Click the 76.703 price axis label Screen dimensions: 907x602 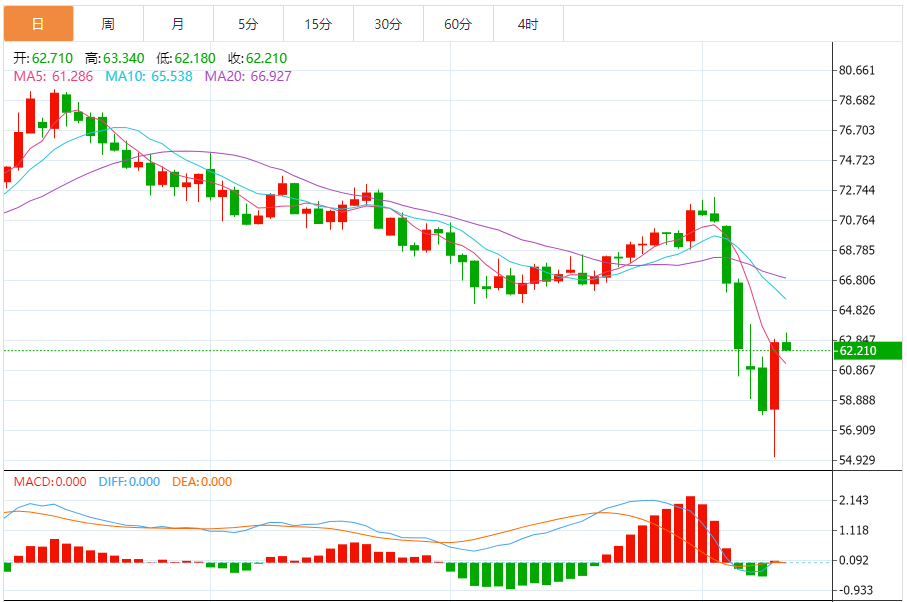(x=857, y=130)
